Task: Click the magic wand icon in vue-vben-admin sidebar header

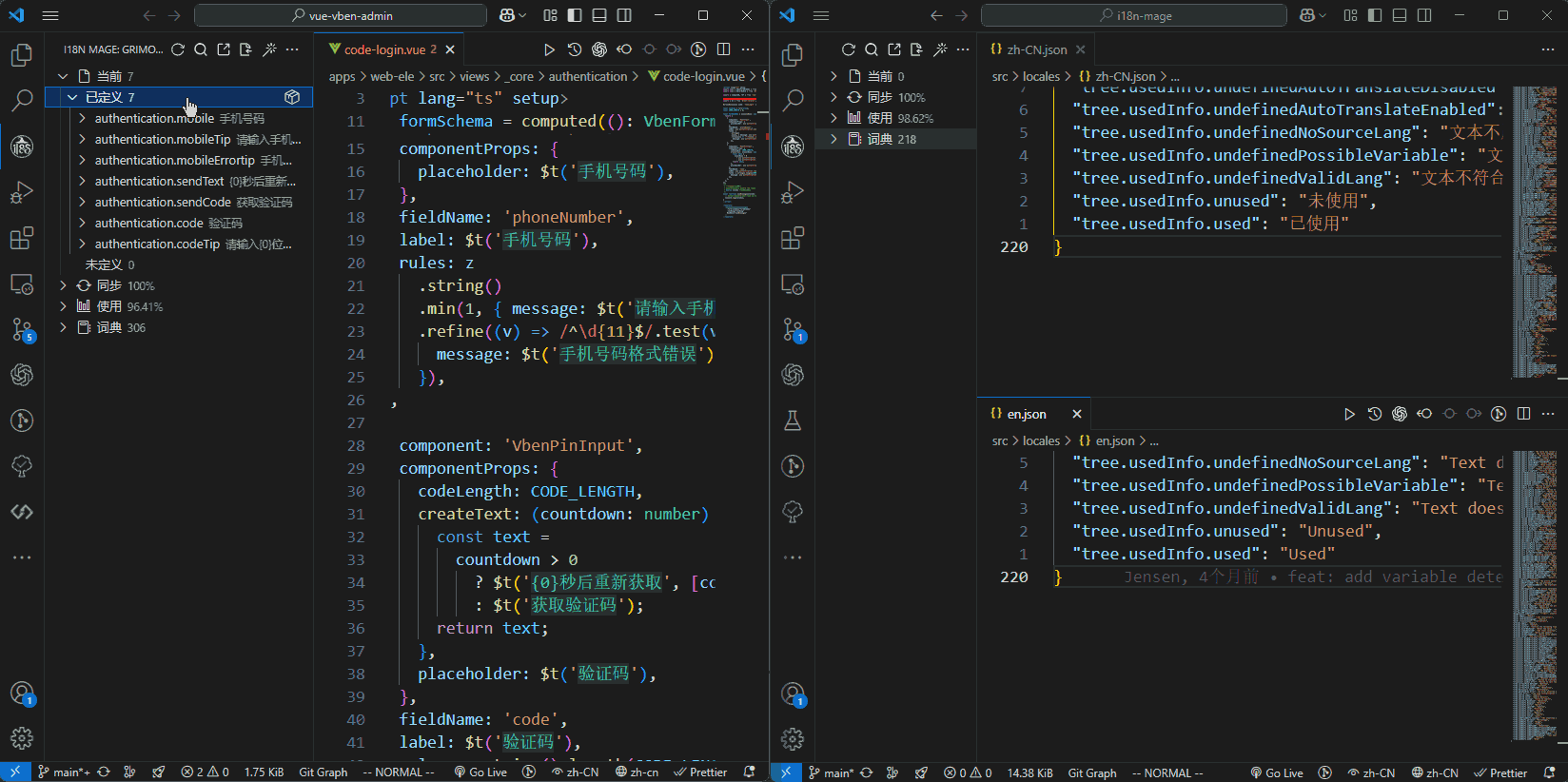Action: point(269,49)
